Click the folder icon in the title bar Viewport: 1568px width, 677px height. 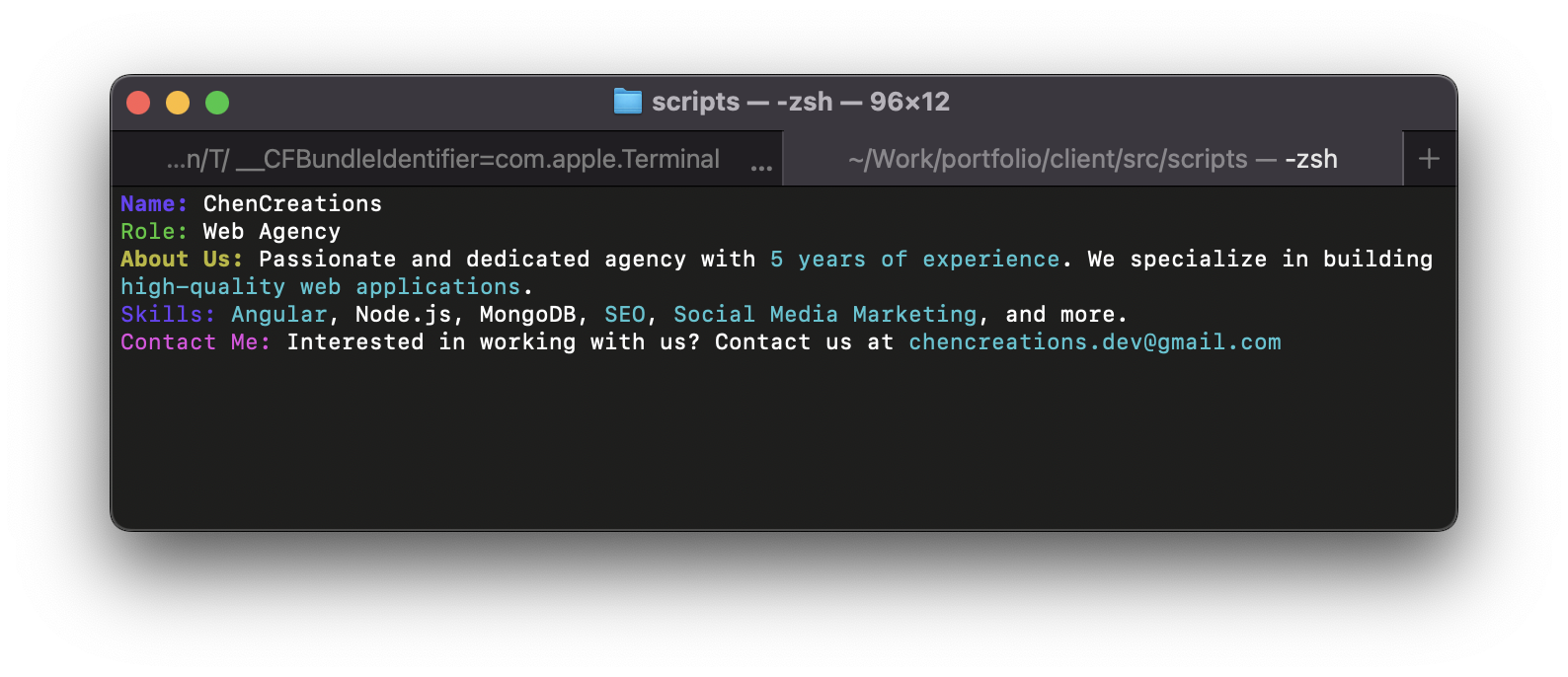(628, 102)
